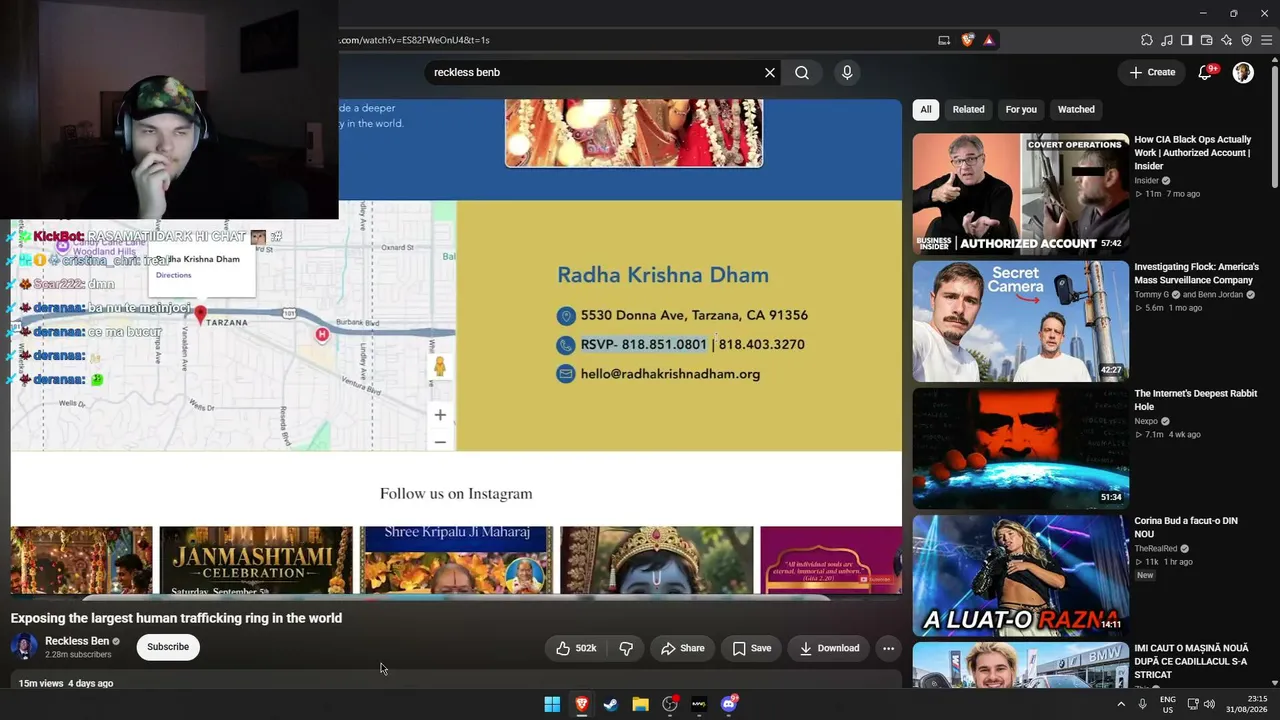
Task: Open the Internet's Deepest Rabbit Hole thumbnail
Action: click(1020, 448)
